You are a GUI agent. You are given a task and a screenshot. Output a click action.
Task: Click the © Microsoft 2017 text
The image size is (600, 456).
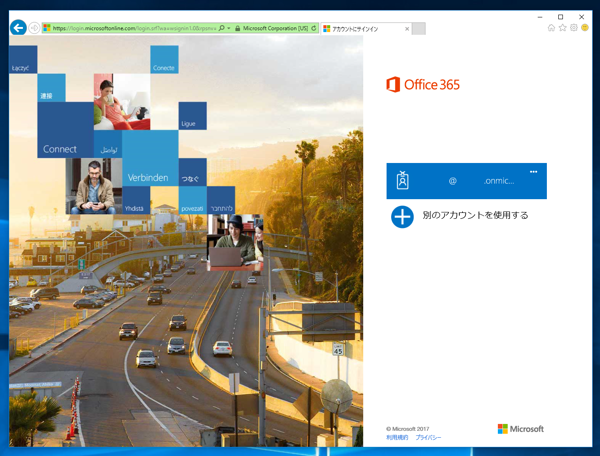tap(408, 429)
